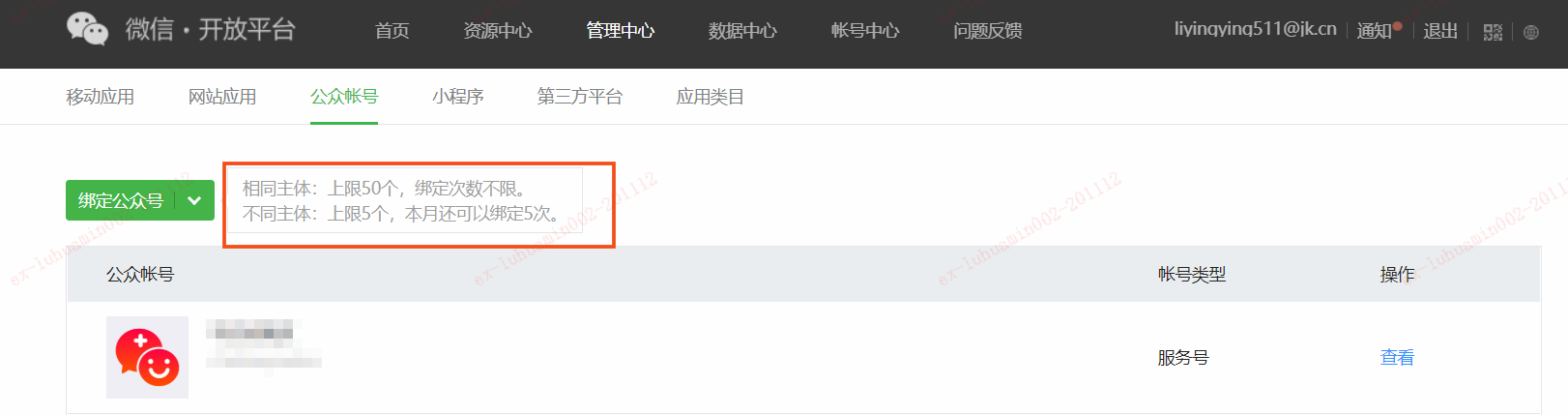Viewport: 1568px width, 415px height.
Task: Expand the 绑定公众号 dropdown arrow
Action: (x=194, y=200)
